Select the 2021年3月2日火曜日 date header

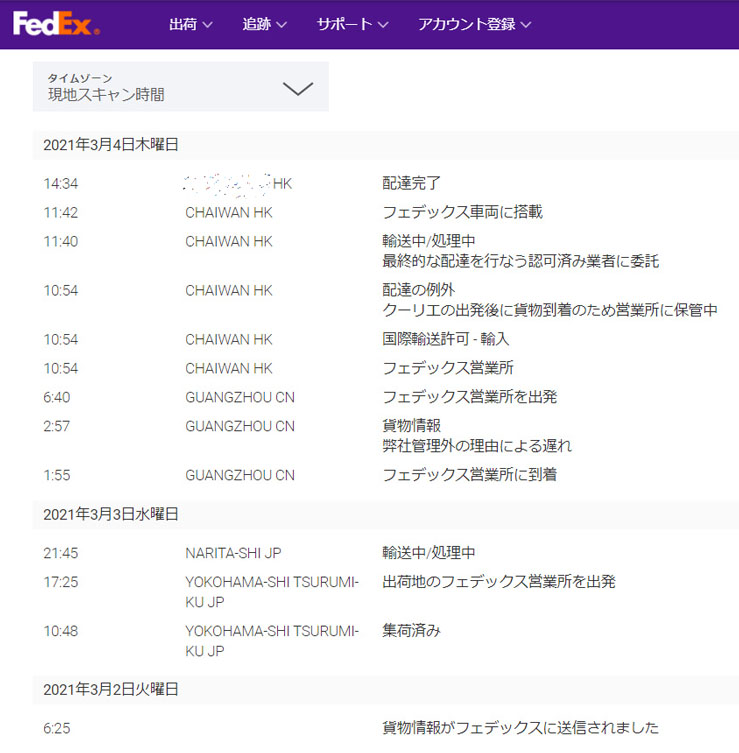pyautogui.click(x=111, y=690)
